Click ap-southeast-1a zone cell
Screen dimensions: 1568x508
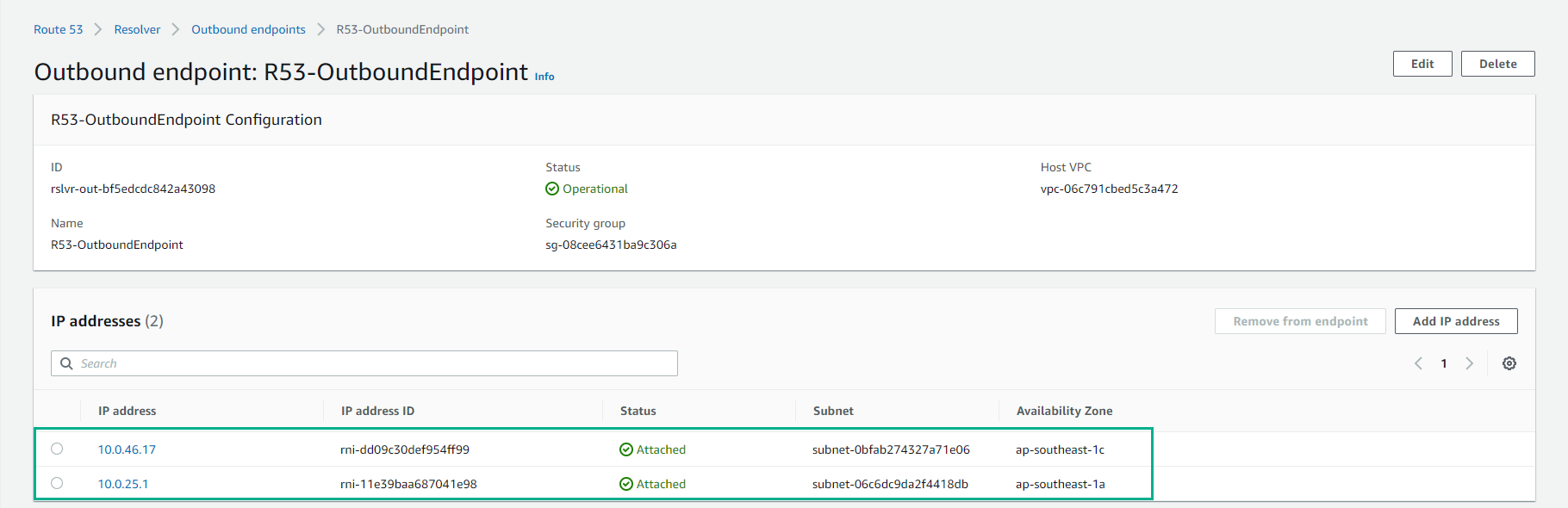1060,484
